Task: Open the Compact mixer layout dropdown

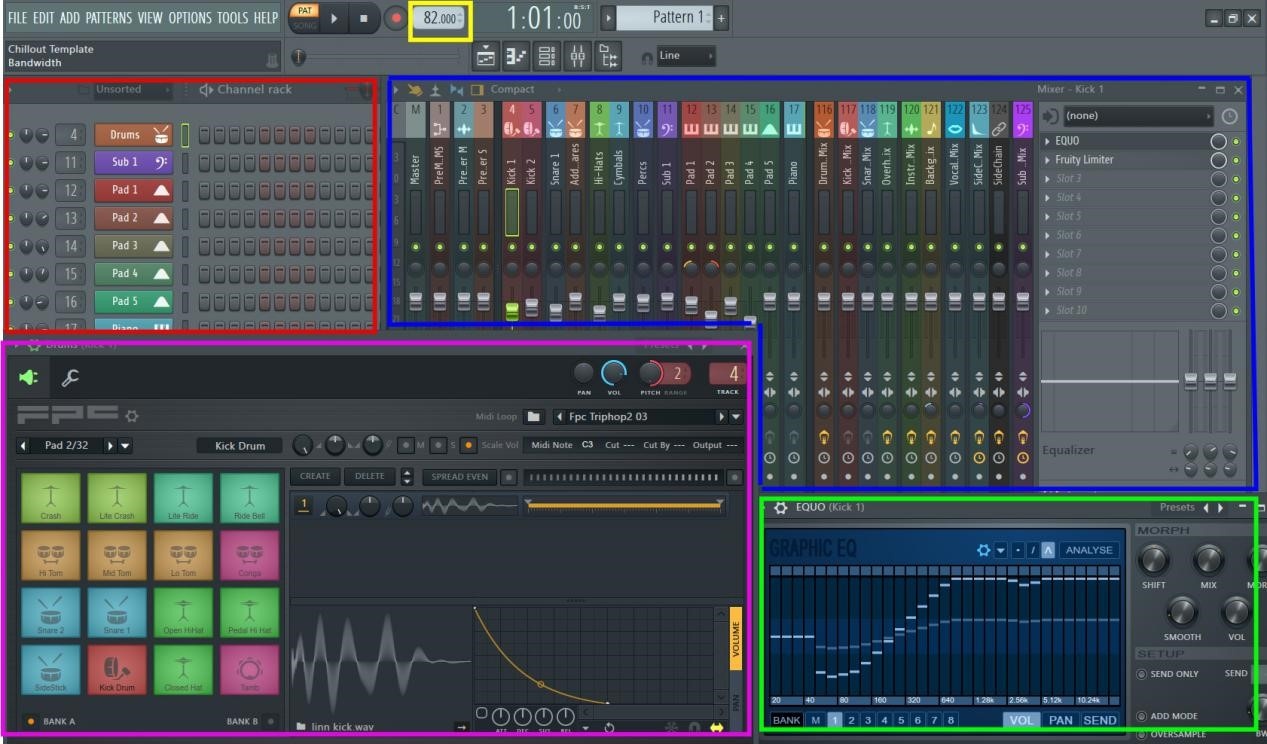Action: coord(513,88)
